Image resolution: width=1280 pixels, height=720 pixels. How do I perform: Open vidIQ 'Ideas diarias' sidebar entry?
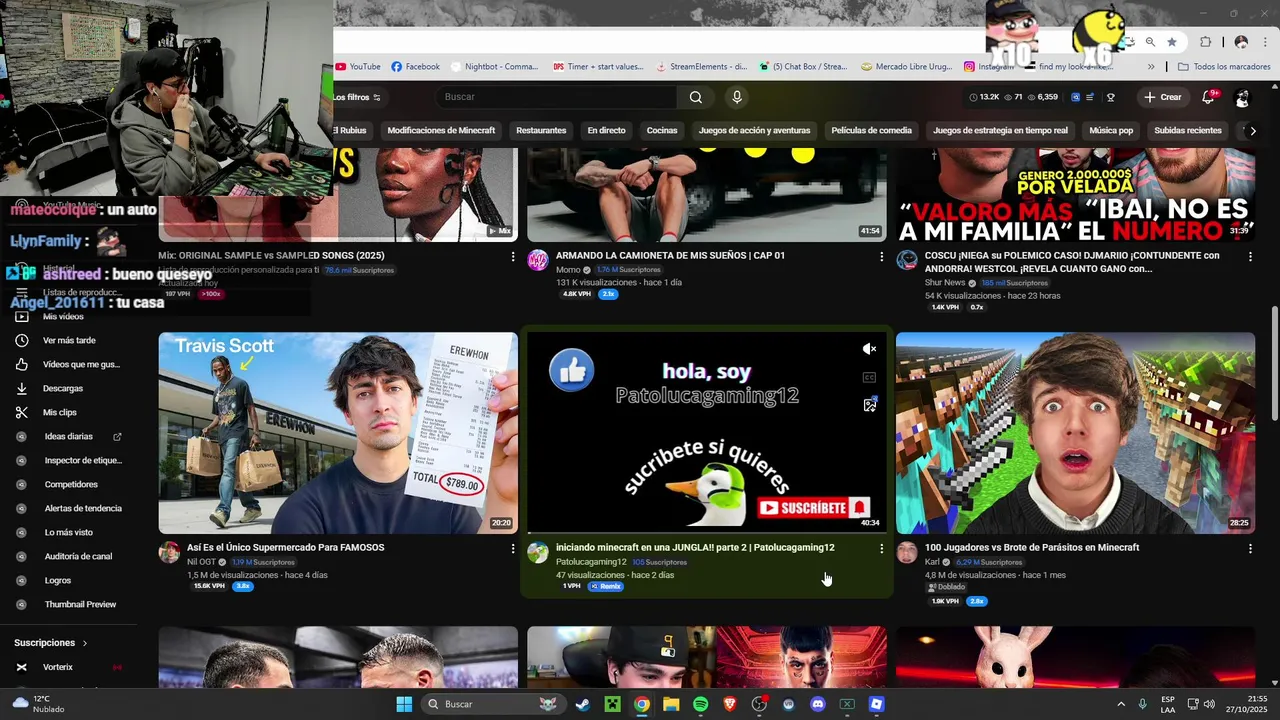69,436
